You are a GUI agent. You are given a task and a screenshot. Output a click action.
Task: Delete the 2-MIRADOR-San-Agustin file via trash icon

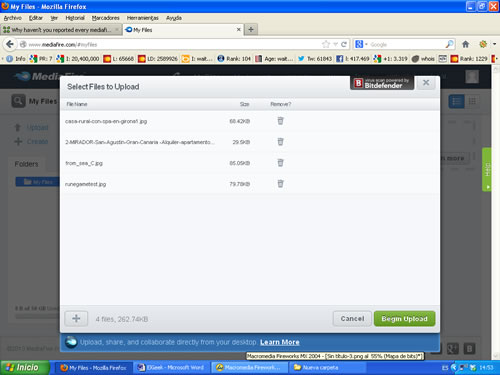(x=280, y=142)
